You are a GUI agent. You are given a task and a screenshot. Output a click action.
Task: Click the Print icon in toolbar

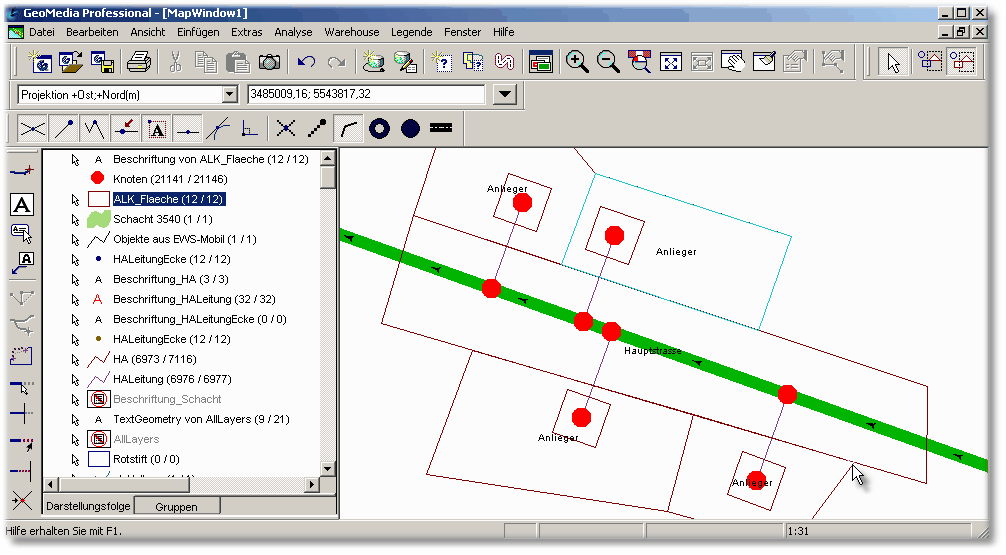pos(139,62)
